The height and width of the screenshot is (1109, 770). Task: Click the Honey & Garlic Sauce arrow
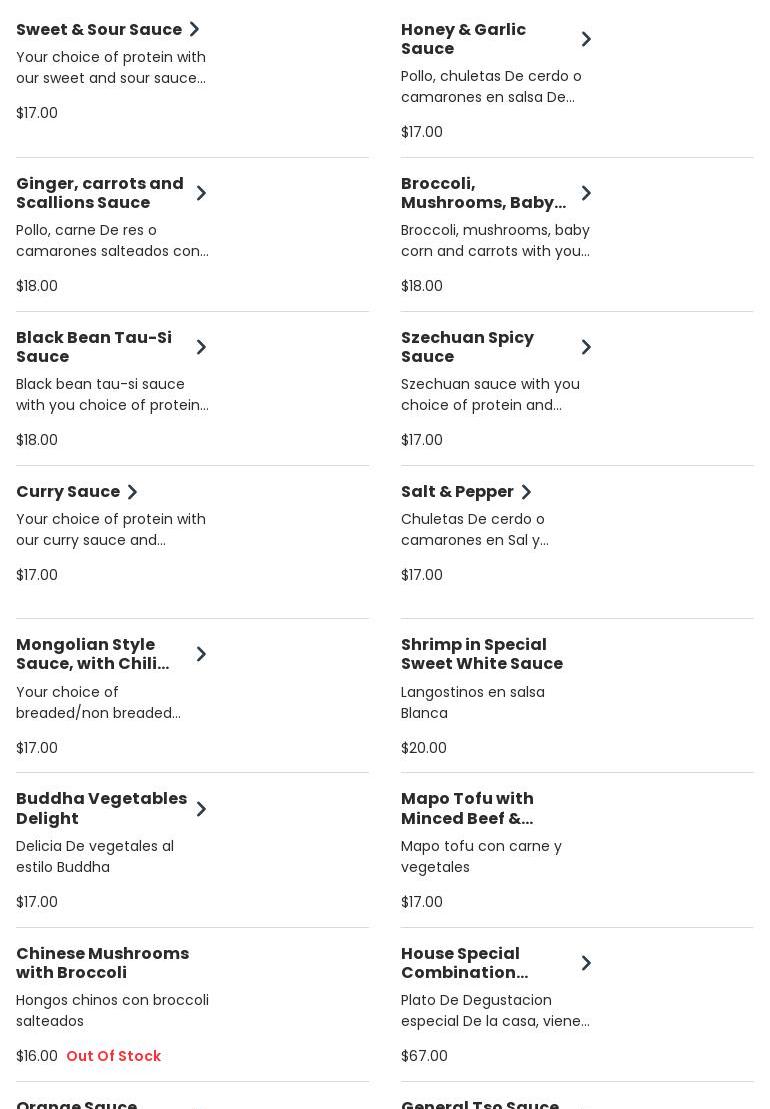586,39
